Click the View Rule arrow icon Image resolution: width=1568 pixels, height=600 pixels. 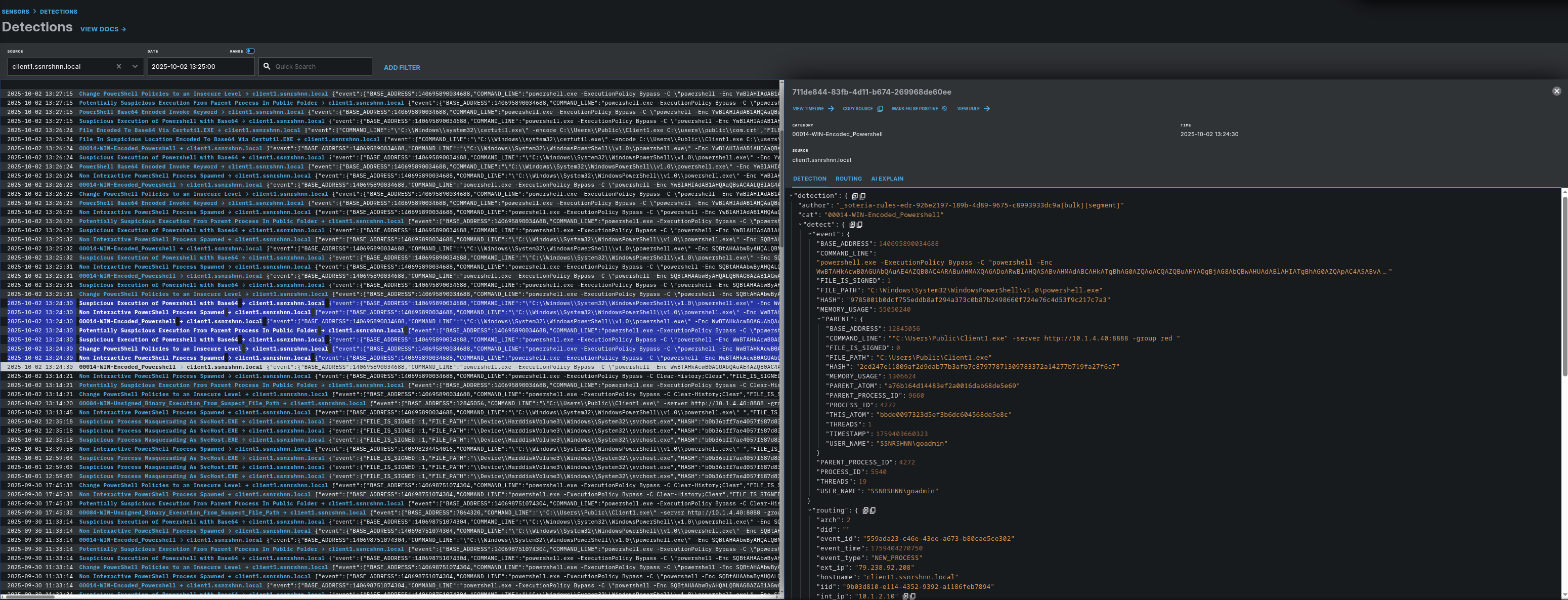coord(987,109)
